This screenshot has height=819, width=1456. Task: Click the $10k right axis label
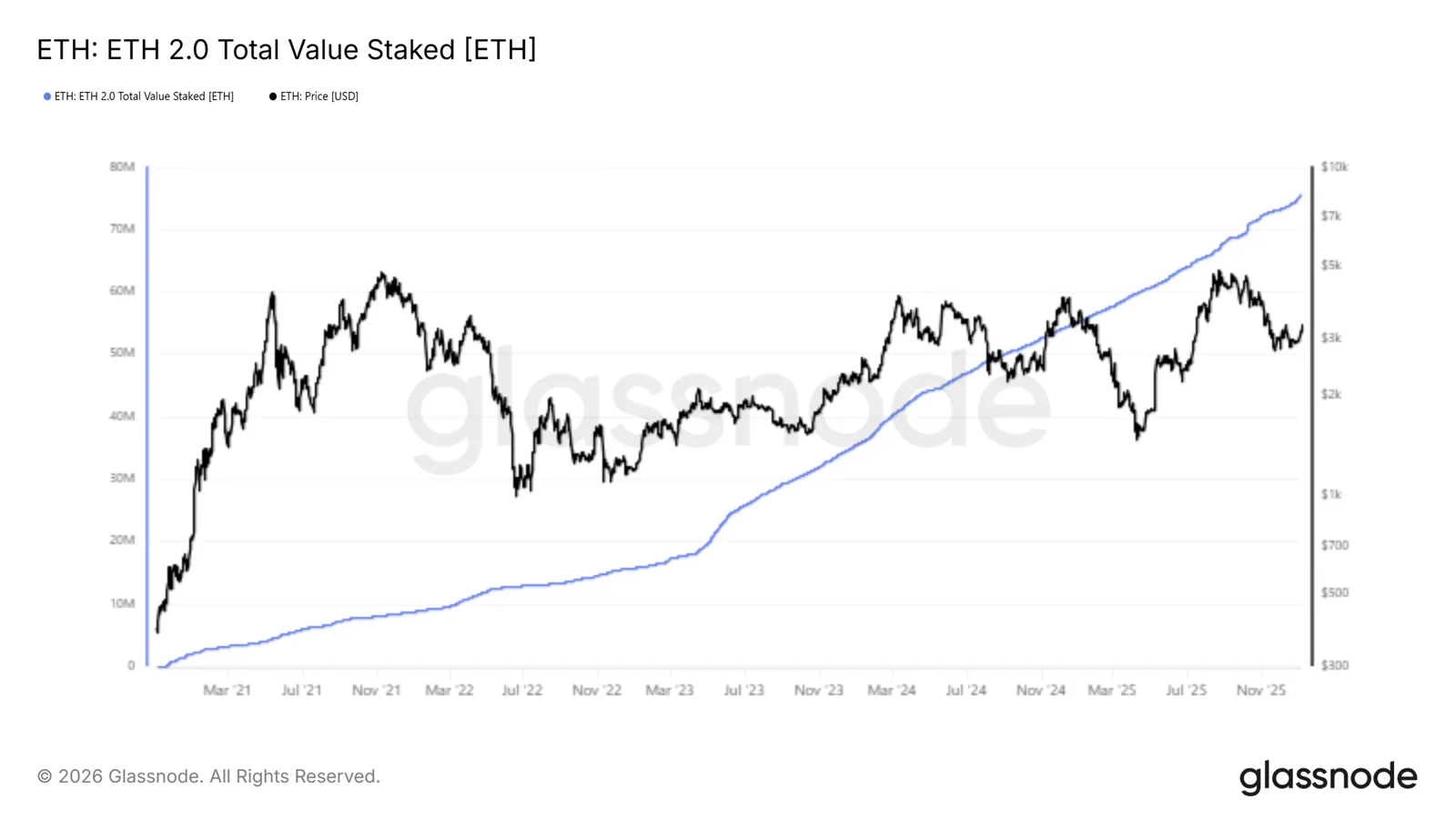coord(1335,167)
